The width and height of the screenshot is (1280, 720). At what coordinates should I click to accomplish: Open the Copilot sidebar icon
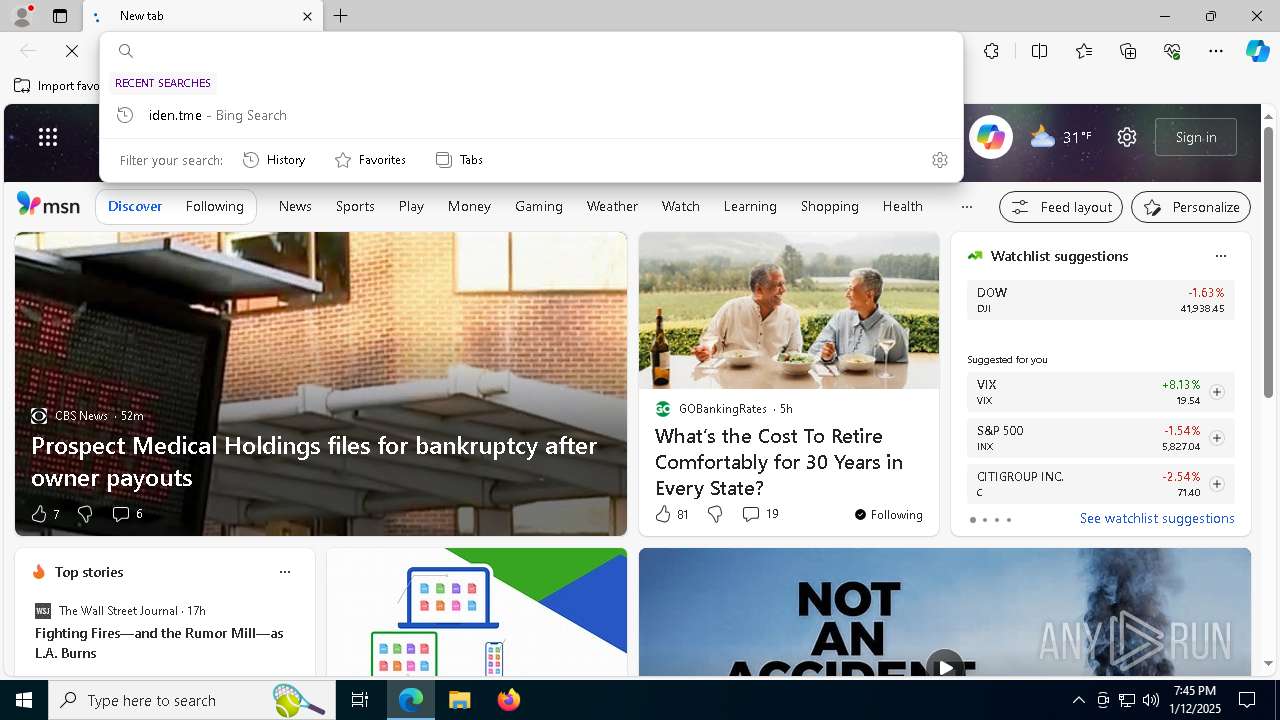pos(1257,51)
